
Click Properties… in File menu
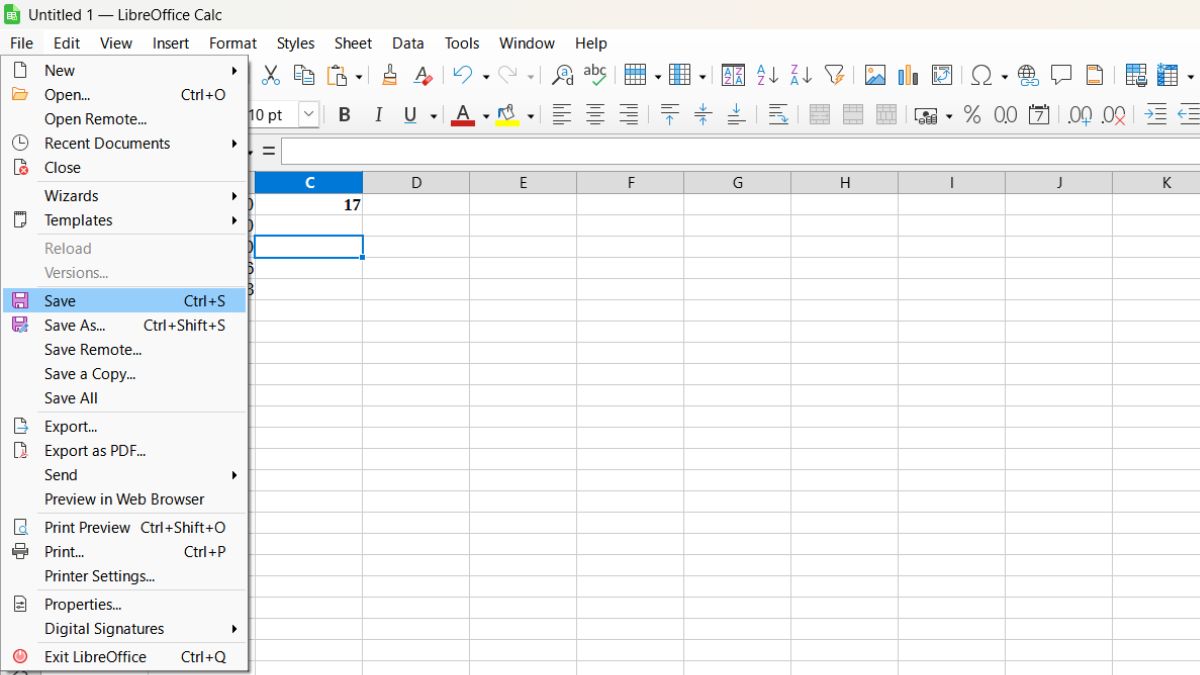pyautogui.click(x=125, y=604)
